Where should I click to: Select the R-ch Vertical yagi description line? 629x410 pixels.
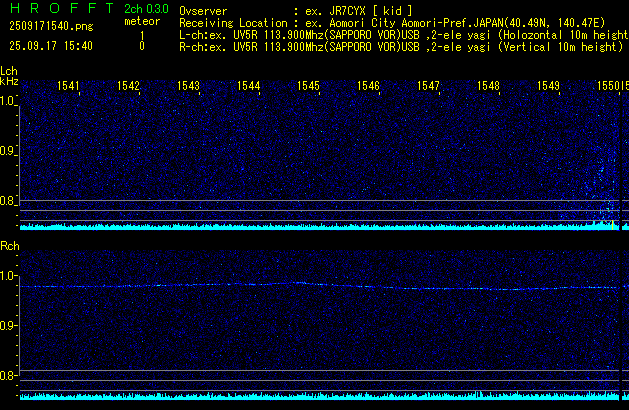coord(401,47)
